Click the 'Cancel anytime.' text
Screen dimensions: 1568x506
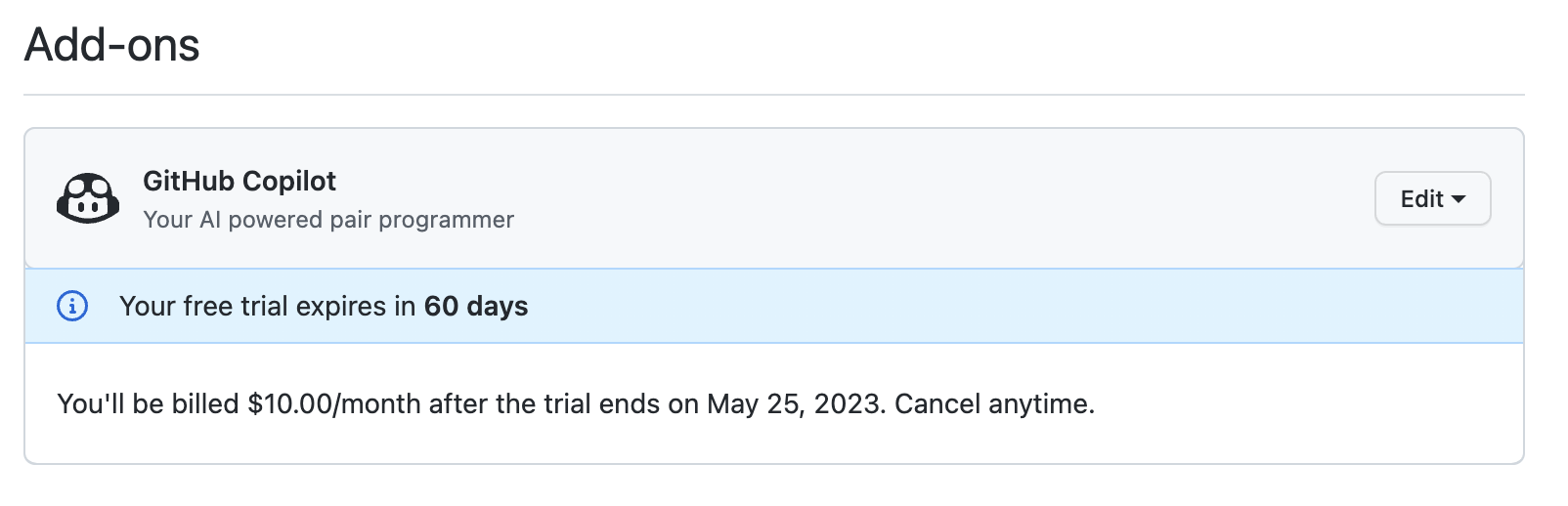[x=994, y=403]
